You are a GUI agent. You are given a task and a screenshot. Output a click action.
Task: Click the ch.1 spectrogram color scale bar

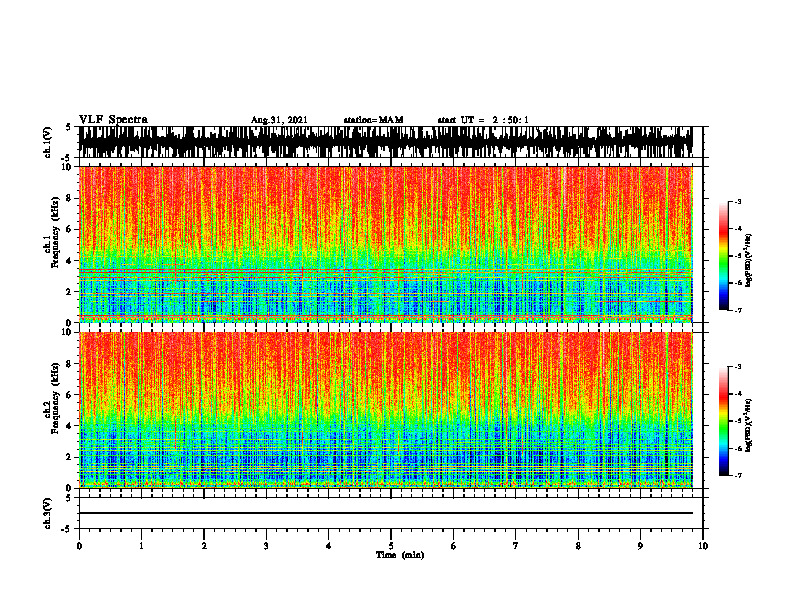(724, 256)
